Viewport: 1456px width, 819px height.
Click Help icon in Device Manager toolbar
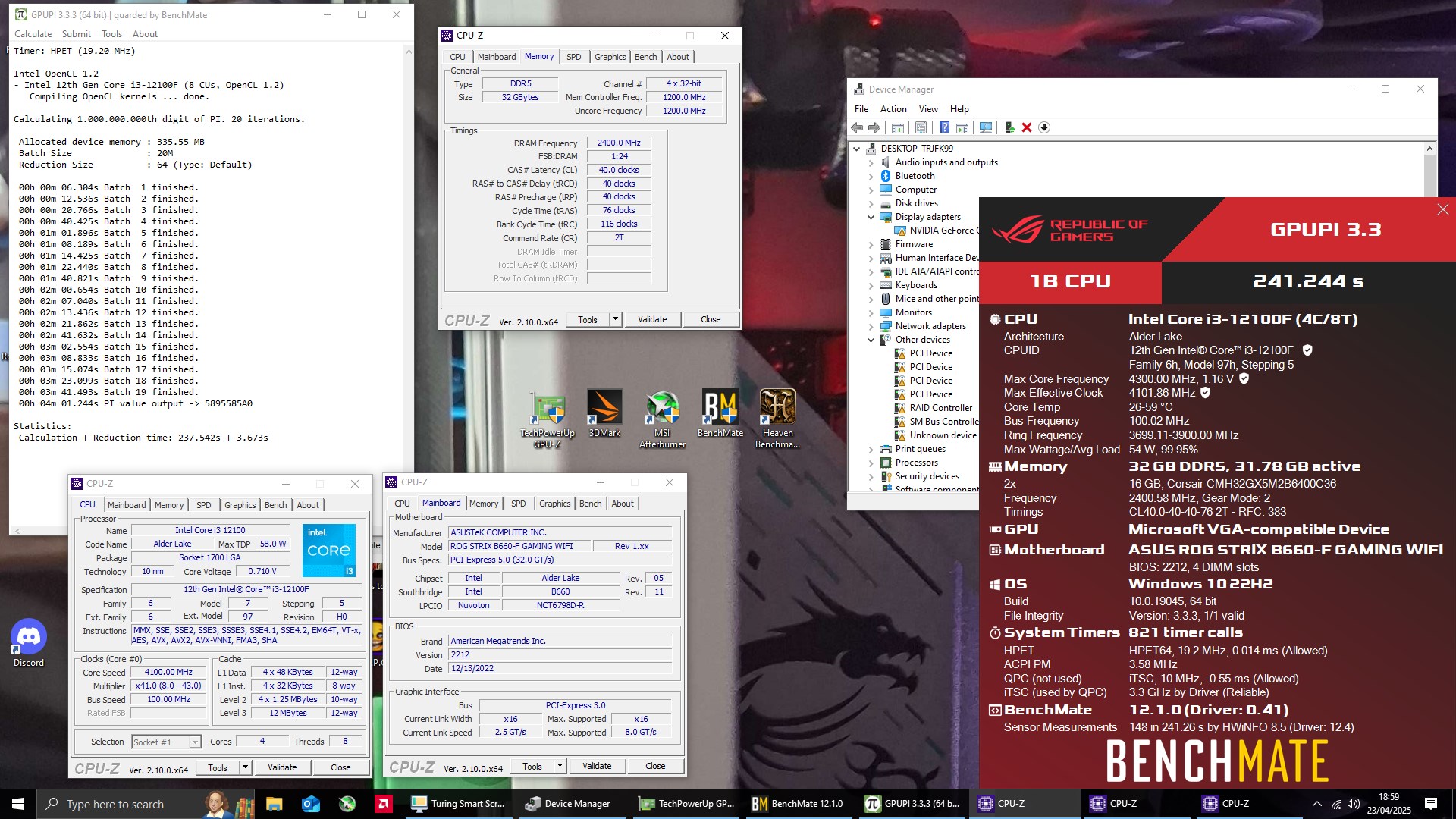(x=944, y=127)
